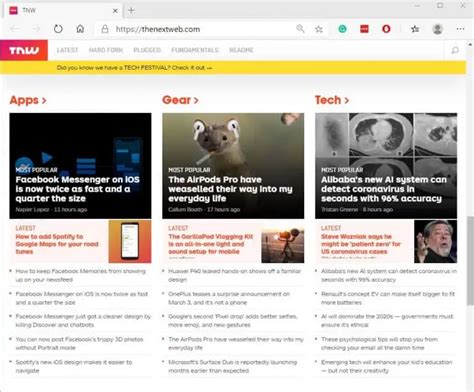The height and width of the screenshot is (392, 474).
Task: Open the README navigation item
Action: point(241,50)
